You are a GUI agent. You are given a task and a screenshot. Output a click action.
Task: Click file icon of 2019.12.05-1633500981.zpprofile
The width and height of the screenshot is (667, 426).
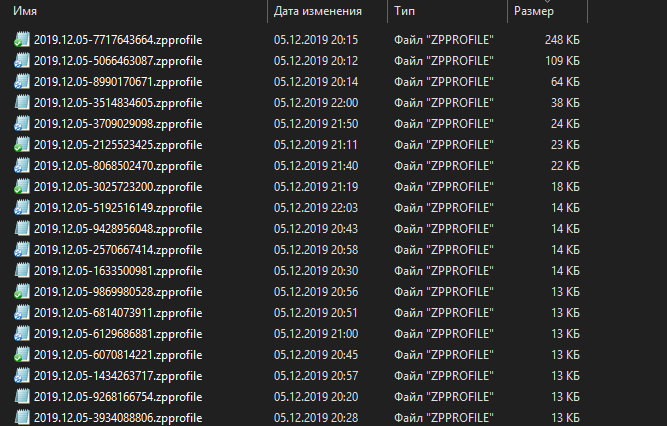pyautogui.click(x=22, y=271)
